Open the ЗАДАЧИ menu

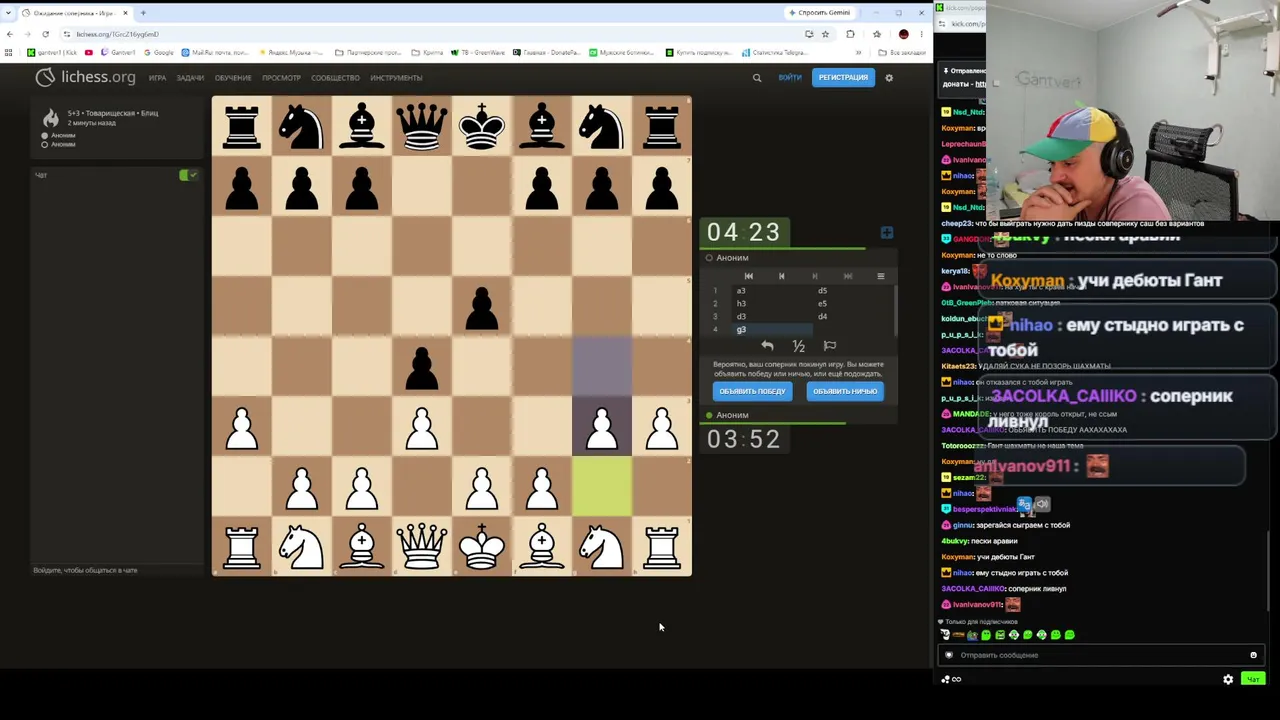click(190, 78)
